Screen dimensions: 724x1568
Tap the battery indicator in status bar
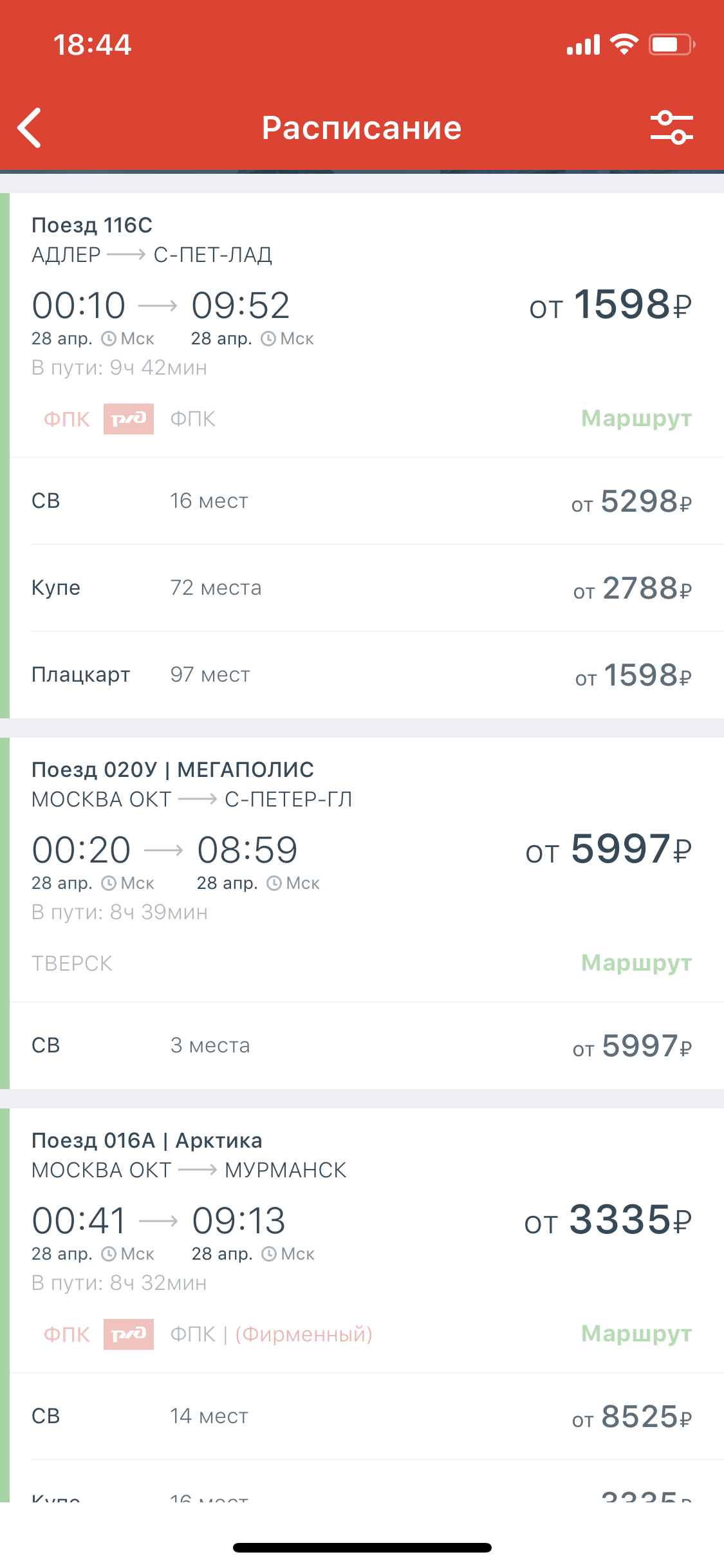(x=671, y=44)
